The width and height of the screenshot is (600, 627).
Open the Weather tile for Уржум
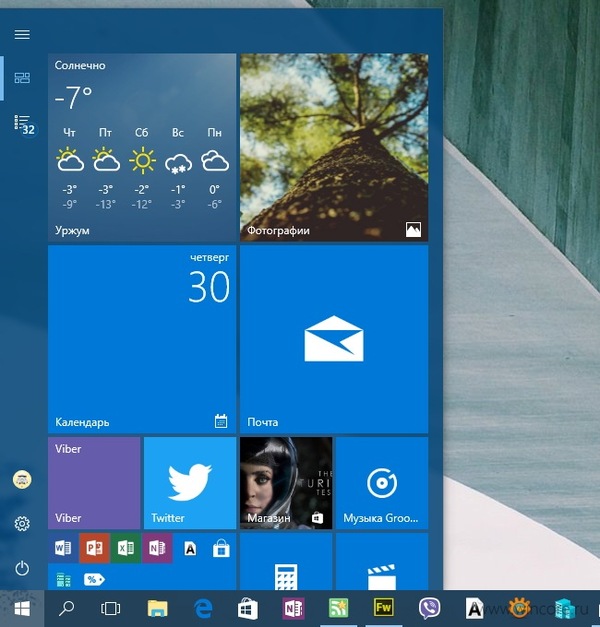point(141,146)
